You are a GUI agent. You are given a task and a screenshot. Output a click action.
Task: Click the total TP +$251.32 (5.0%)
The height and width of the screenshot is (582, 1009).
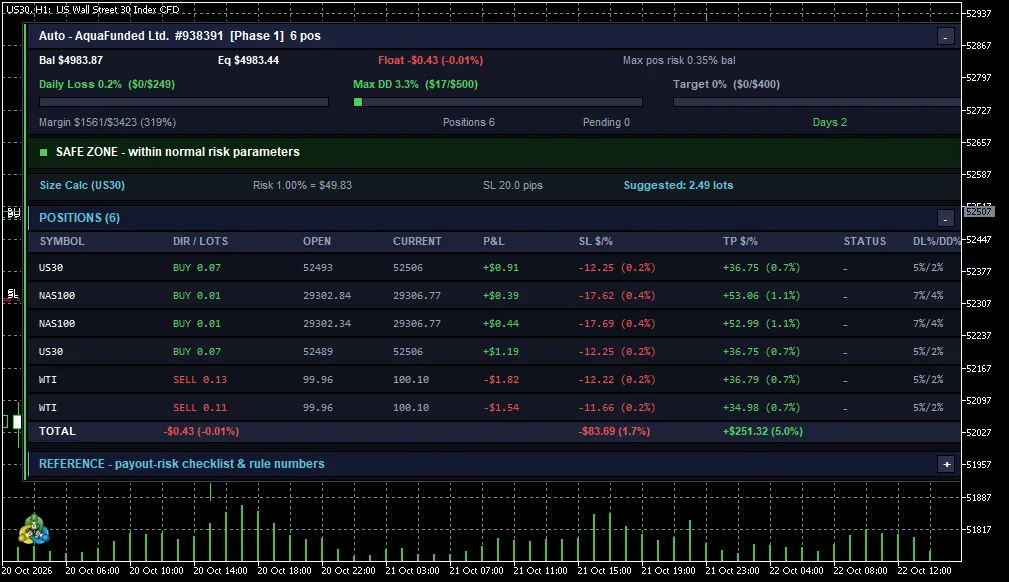click(763, 431)
